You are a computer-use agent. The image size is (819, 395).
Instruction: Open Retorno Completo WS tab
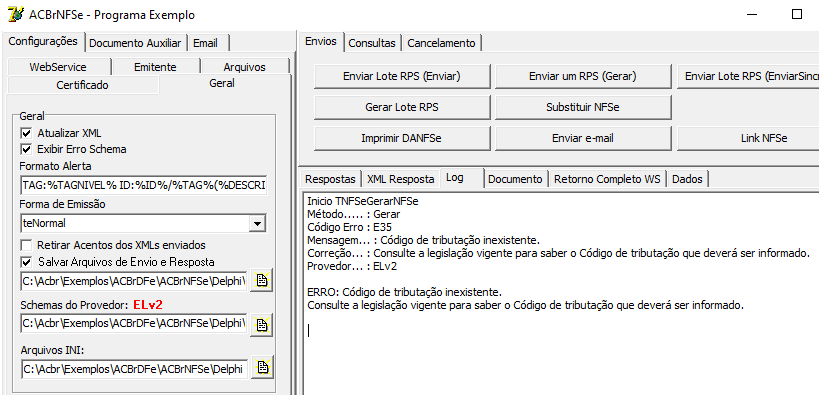point(607,179)
